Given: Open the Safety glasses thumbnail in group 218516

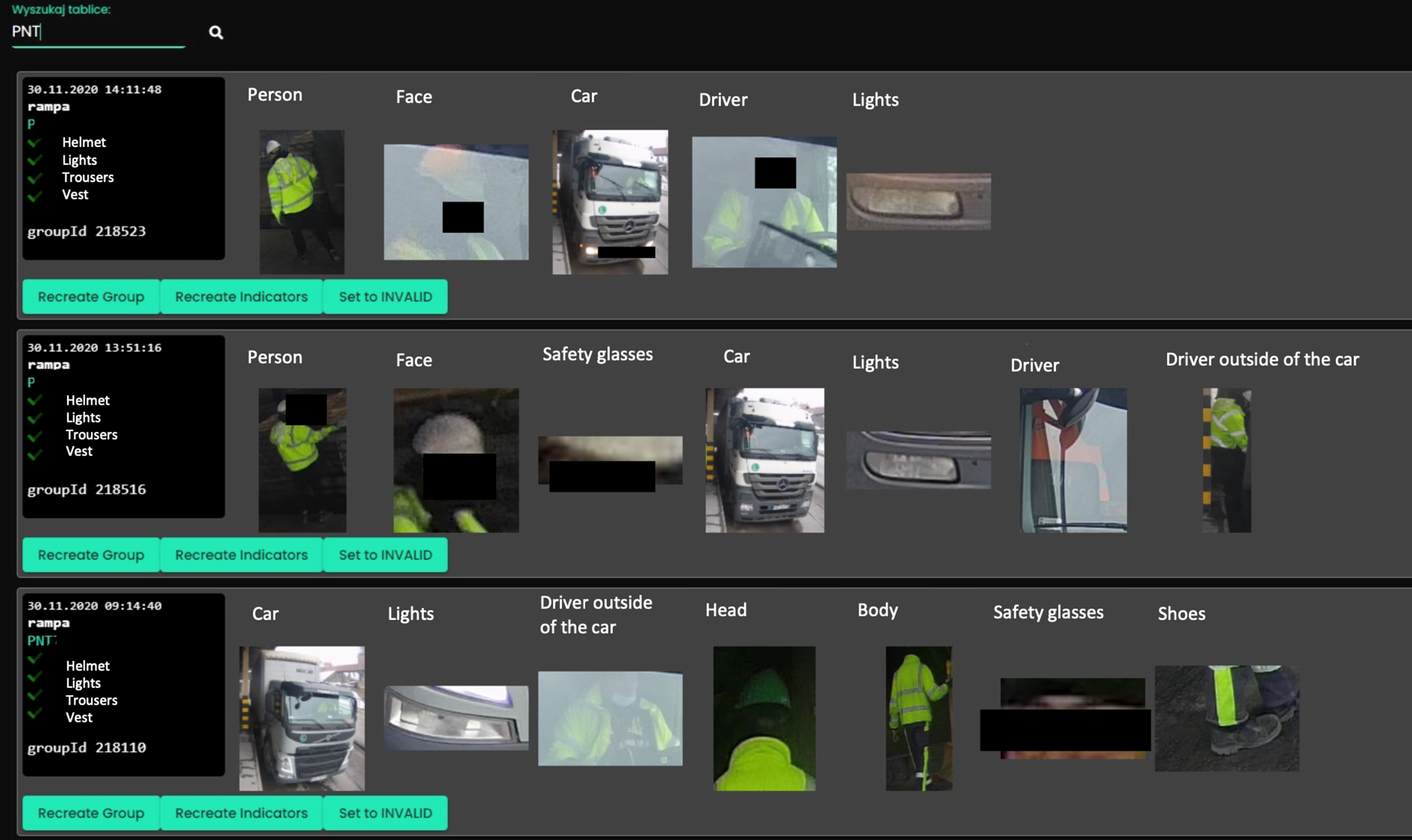Looking at the screenshot, I should tap(610, 460).
